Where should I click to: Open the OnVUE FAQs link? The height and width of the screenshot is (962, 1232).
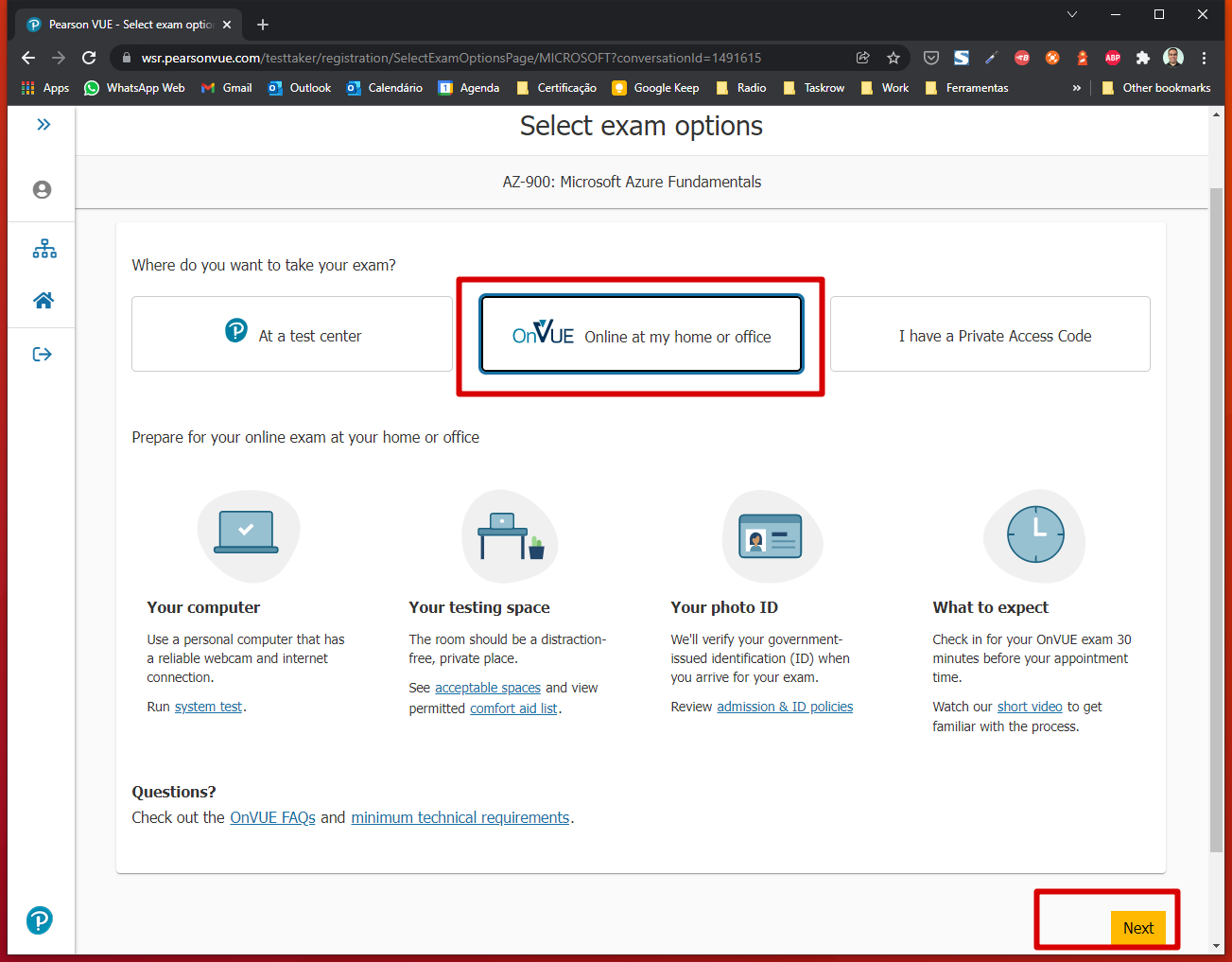(x=272, y=817)
